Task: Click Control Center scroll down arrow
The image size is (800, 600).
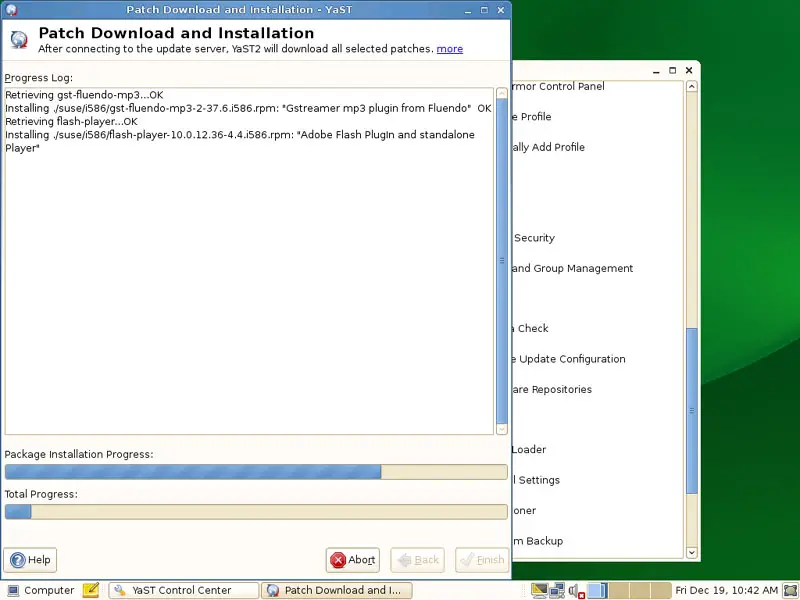Action: [692, 552]
